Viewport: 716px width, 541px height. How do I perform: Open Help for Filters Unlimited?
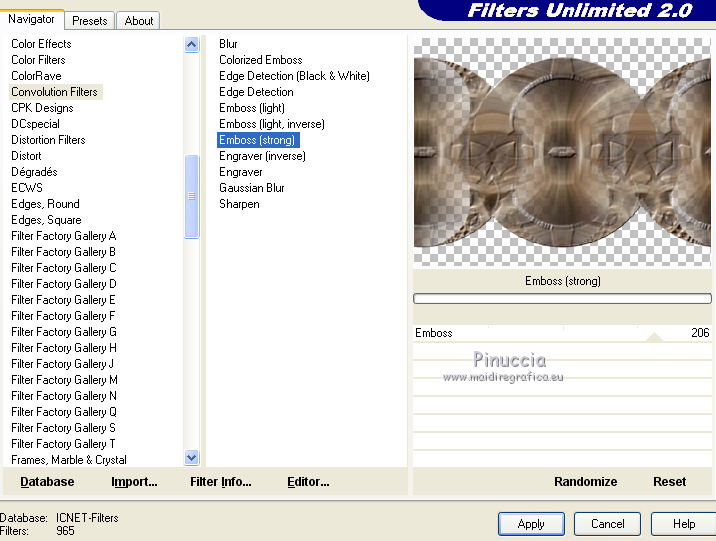(x=684, y=524)
